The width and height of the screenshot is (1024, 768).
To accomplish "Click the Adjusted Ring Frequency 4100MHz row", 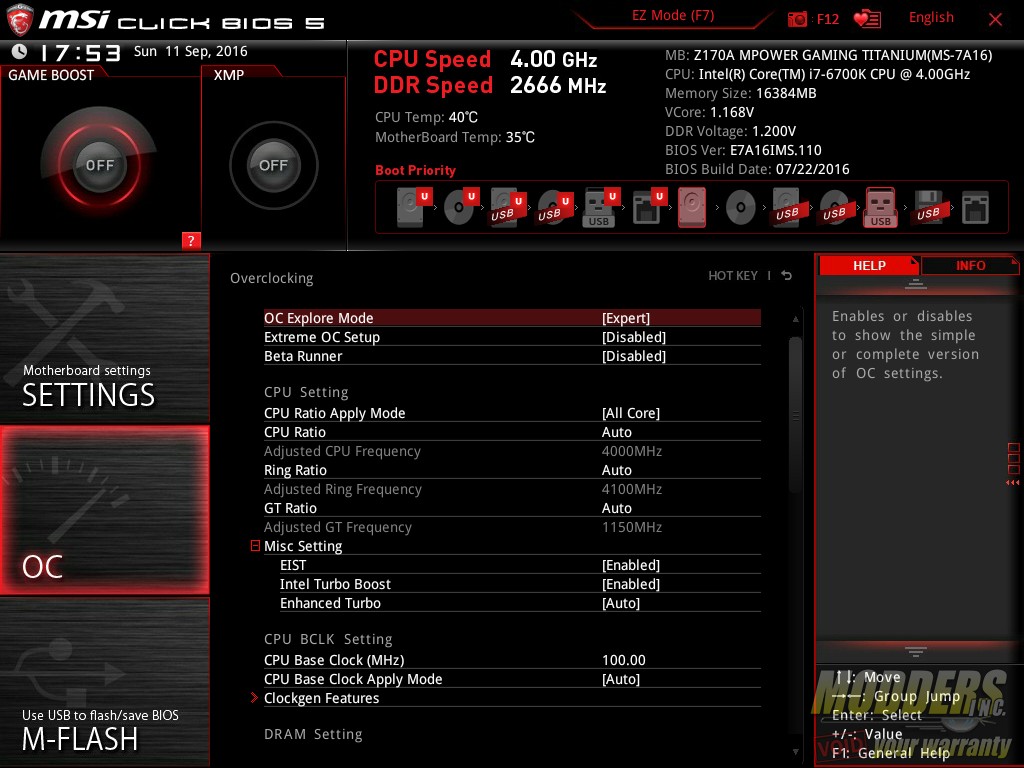I will click(x=512, y=488).
